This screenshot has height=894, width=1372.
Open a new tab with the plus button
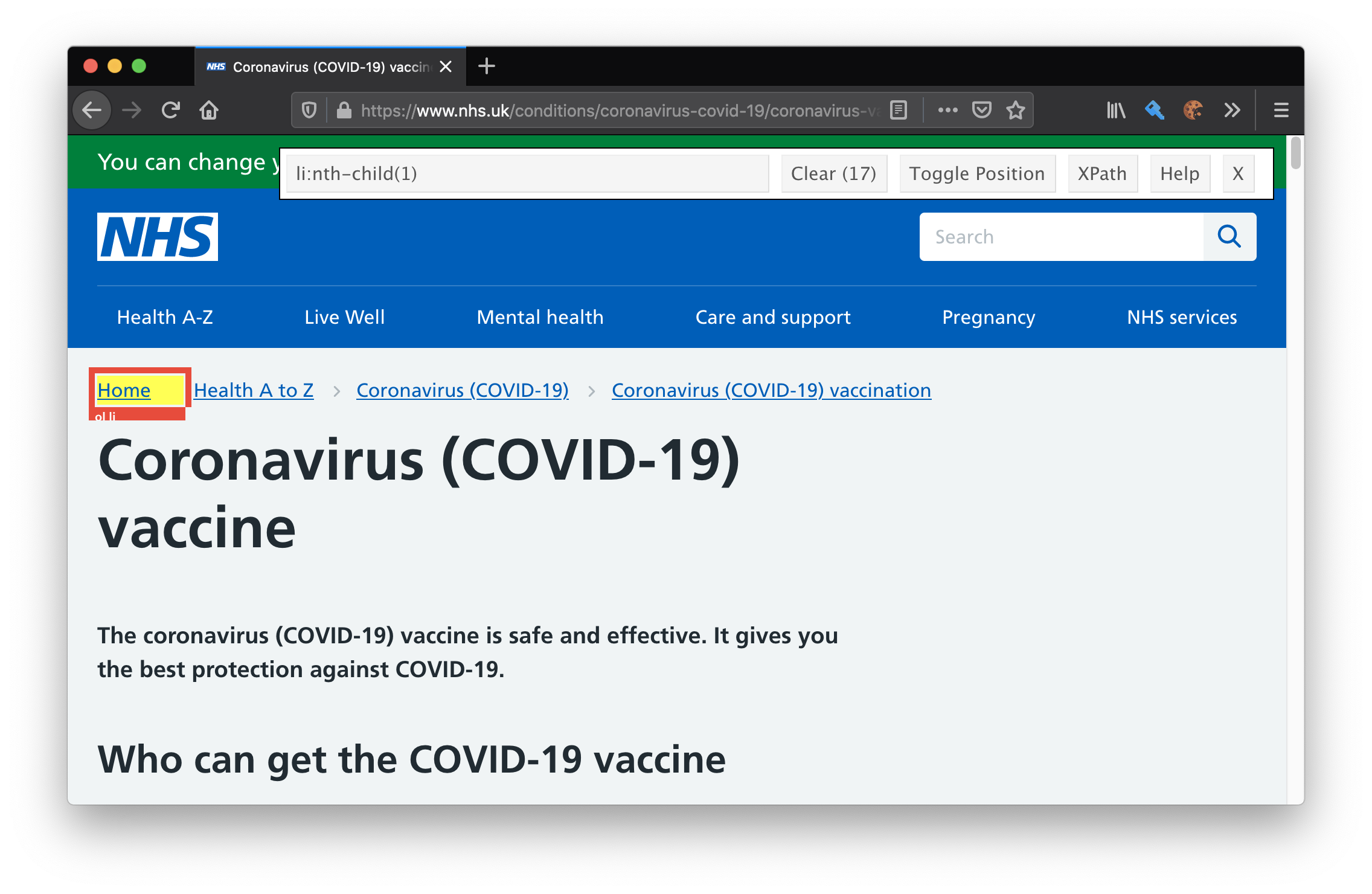(x=487, y=66)
